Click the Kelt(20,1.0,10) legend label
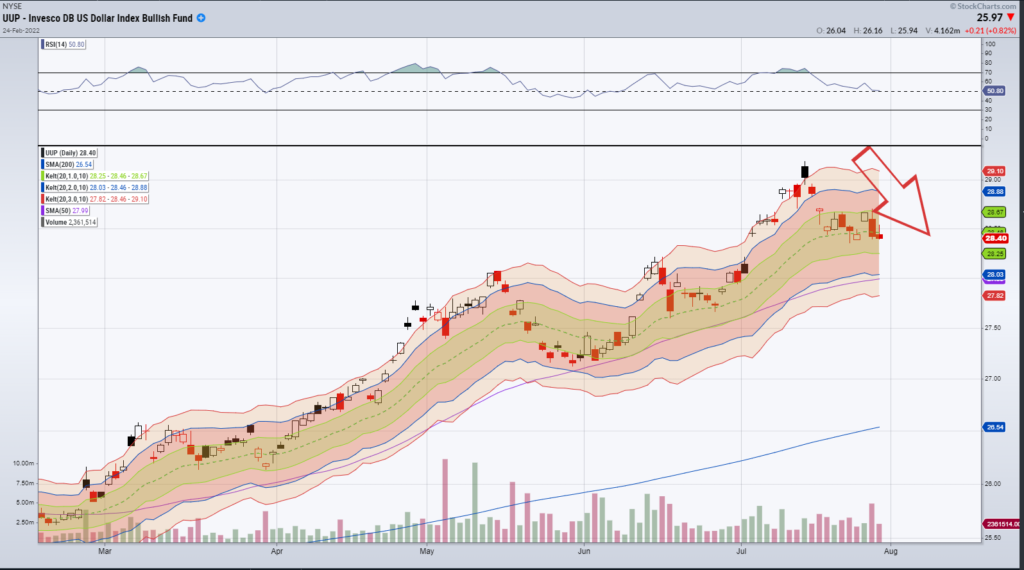 pos(95,176)
